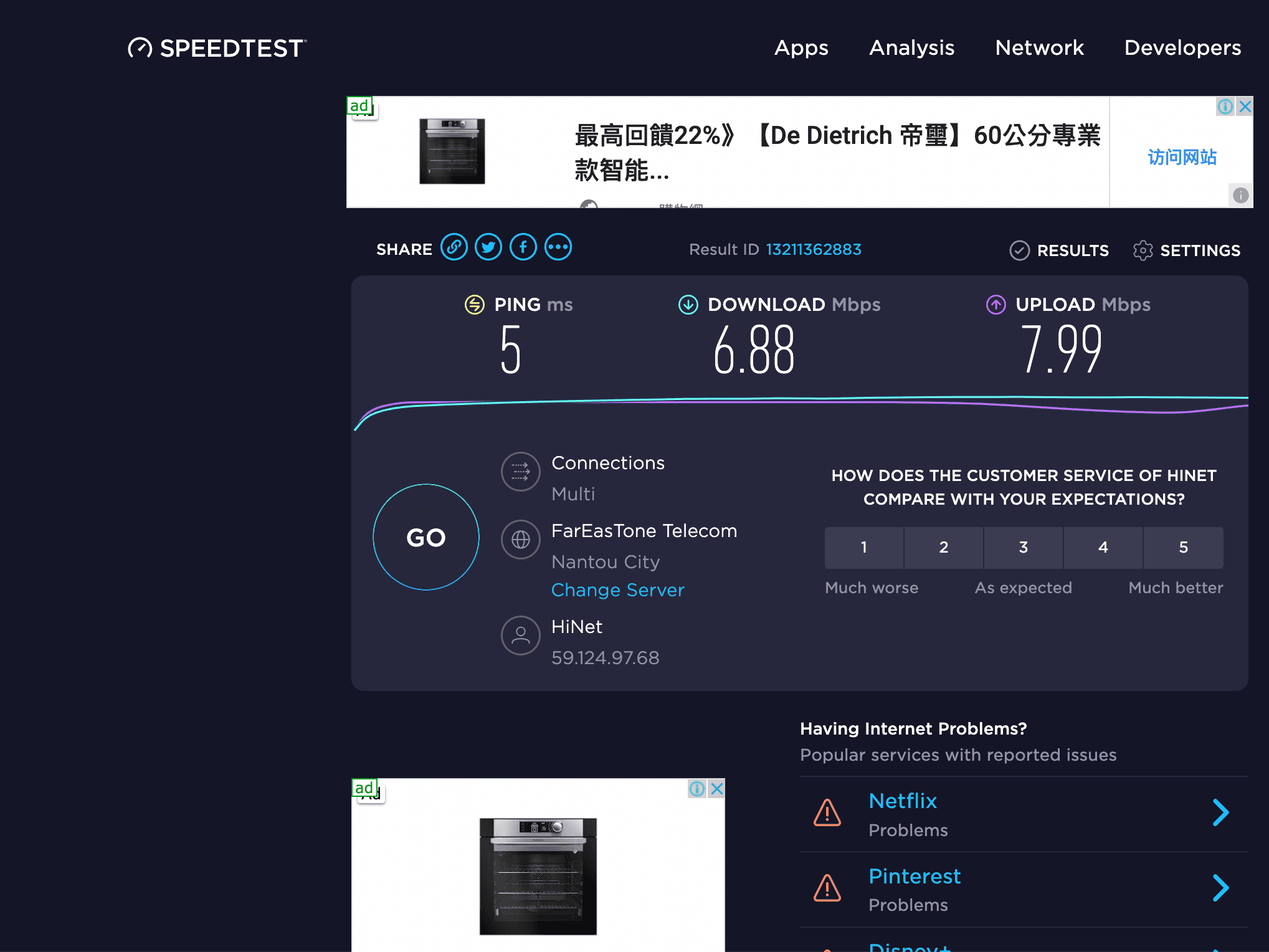Copy the share link icon
1269x952 pixels.
tap(454, 247)
